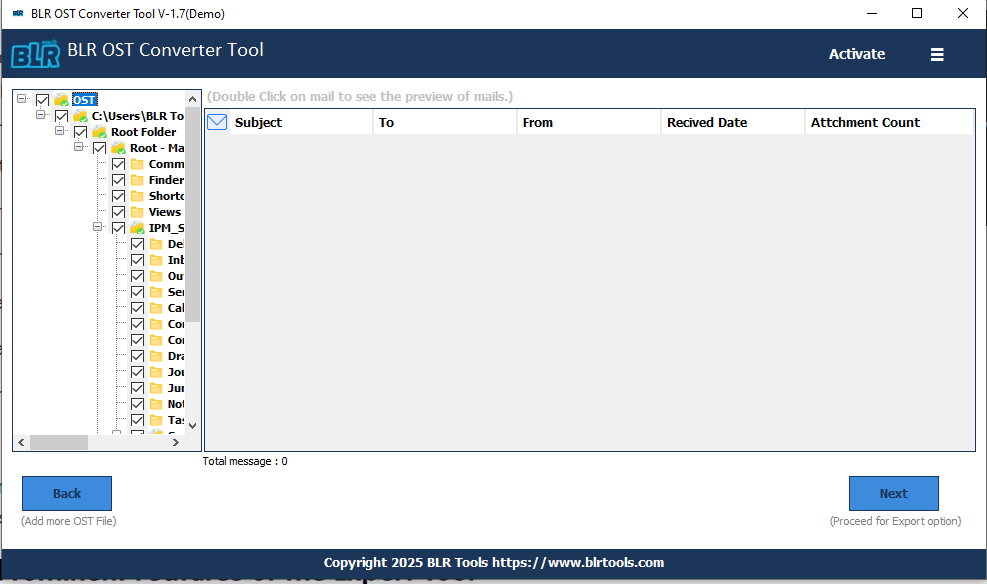
Task: Click the BLR logo in the header
Action: [35, 53]
